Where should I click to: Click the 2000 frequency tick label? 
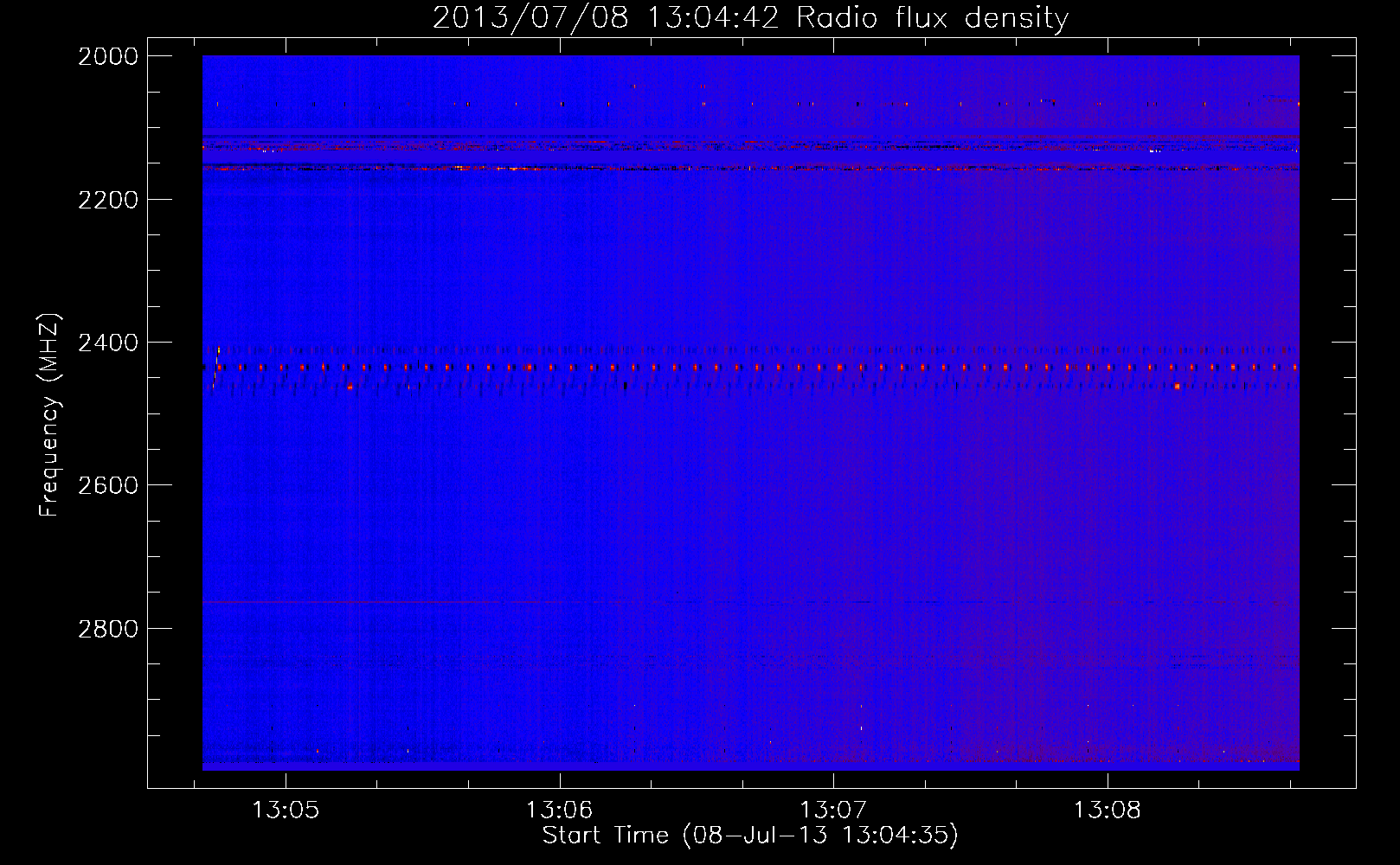point(108,56)
